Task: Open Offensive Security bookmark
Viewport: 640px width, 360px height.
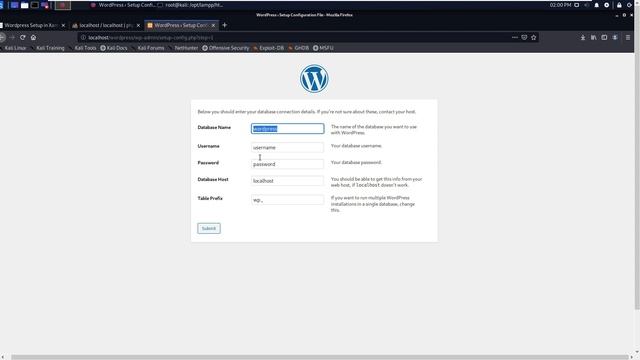Action: tap(226, 48)
